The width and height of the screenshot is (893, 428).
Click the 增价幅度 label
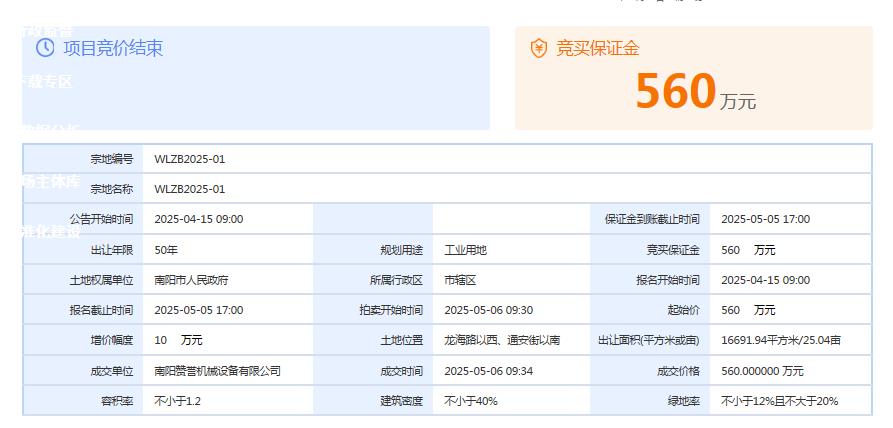112,340
